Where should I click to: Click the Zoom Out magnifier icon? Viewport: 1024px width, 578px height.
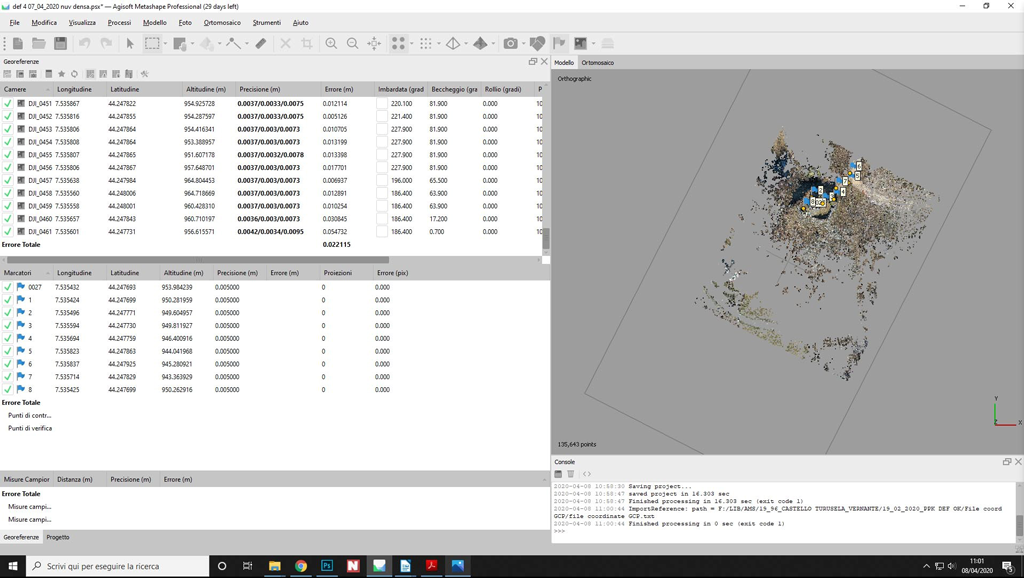[x=352, y=44]
